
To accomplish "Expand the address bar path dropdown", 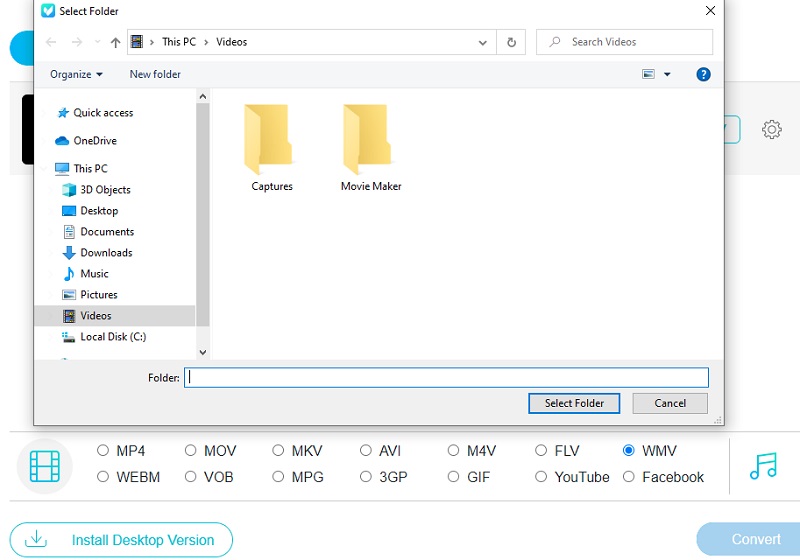I will [483, 43].
